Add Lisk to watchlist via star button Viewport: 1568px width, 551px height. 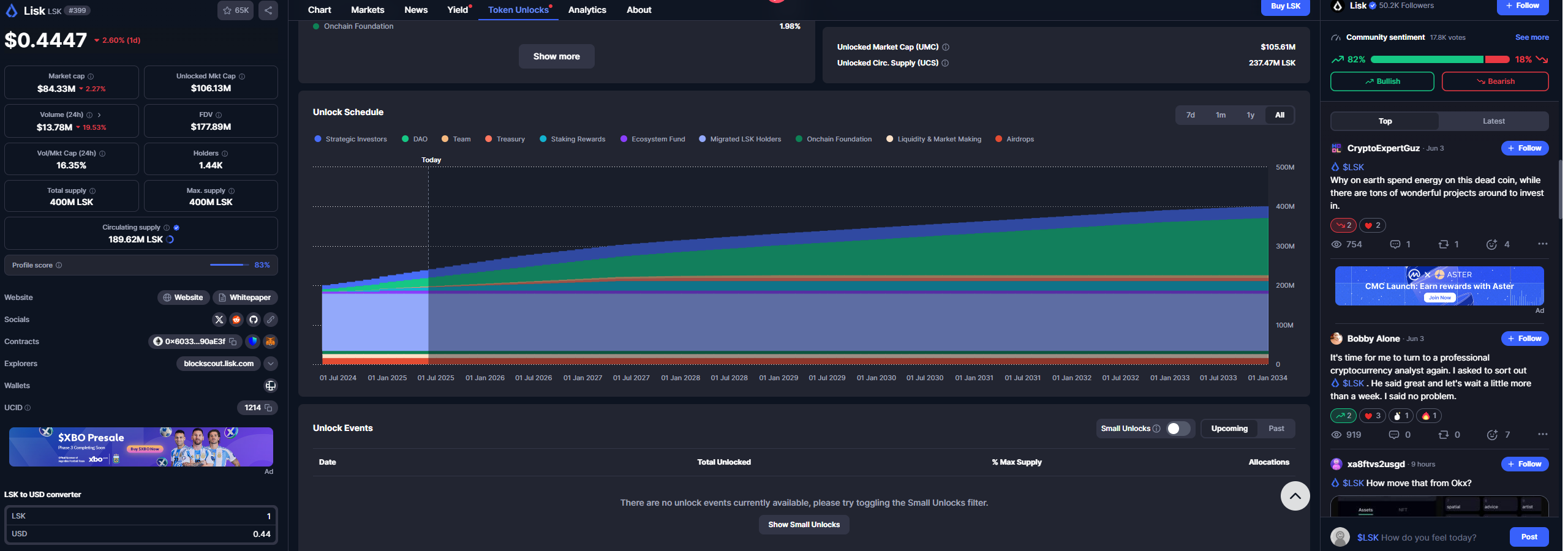(235, 10)
